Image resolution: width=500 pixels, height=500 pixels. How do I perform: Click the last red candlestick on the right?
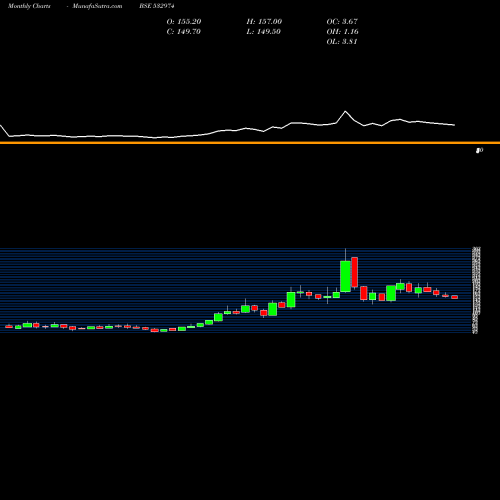pos(455,297)
